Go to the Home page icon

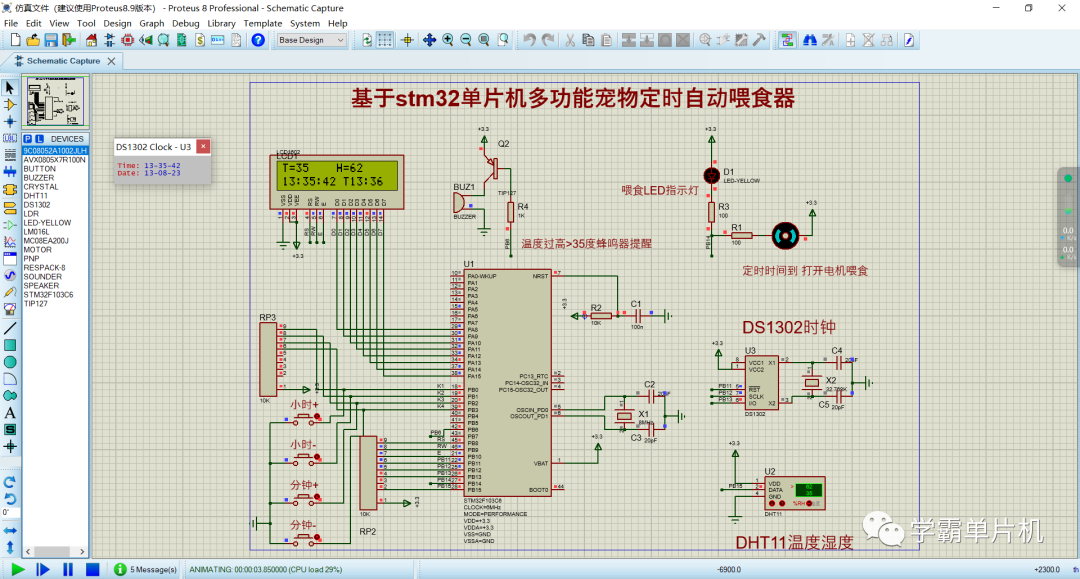pos(91,40)
